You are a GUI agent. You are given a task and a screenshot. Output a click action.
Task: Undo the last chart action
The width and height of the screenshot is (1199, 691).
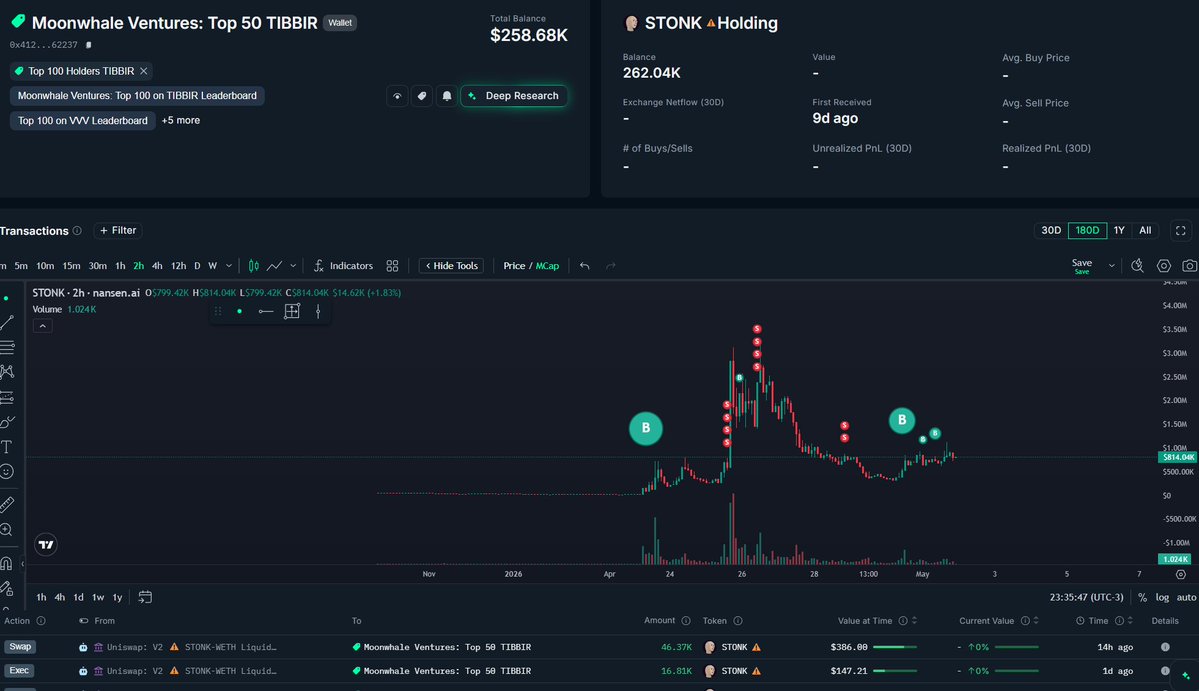pos(585,266)
